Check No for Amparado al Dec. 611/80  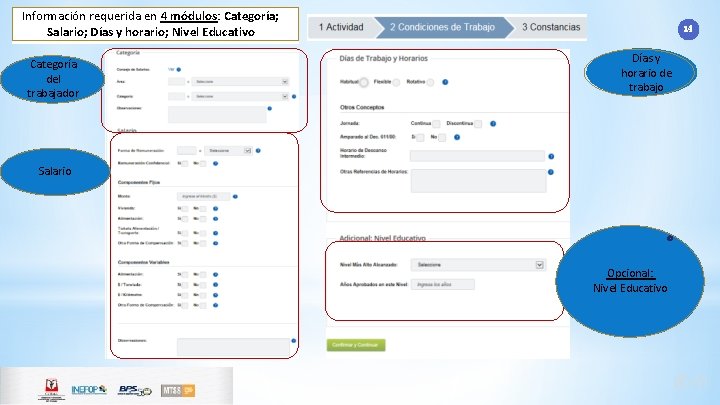pyautogui.click(x=442, y=137)
